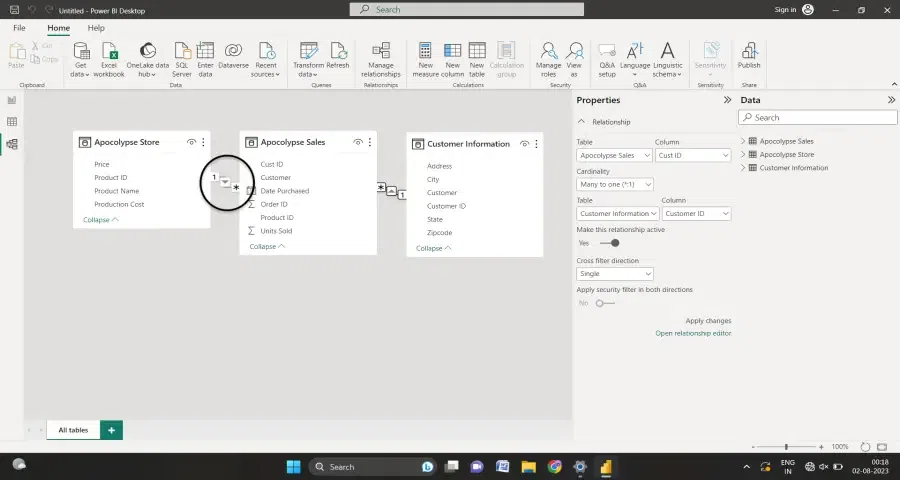Open the File menu
The width and height of the screenshot is (900, 480).
pyautogui.click(x=19, y=28)
